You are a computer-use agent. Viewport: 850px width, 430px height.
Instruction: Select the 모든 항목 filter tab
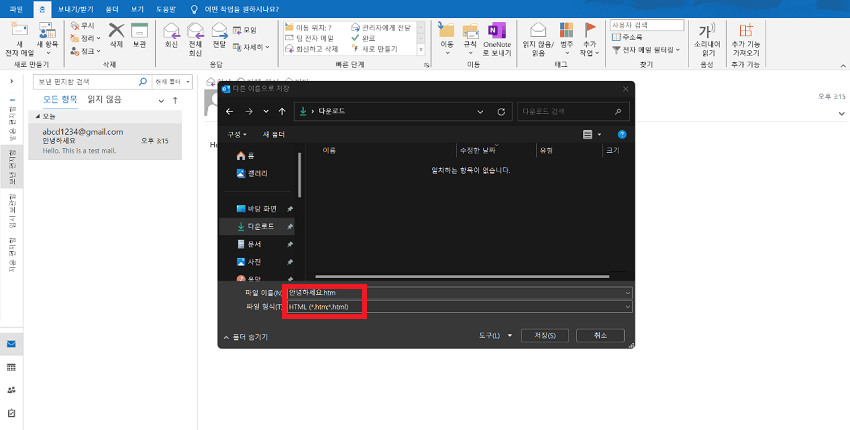(x=60, y=99)
